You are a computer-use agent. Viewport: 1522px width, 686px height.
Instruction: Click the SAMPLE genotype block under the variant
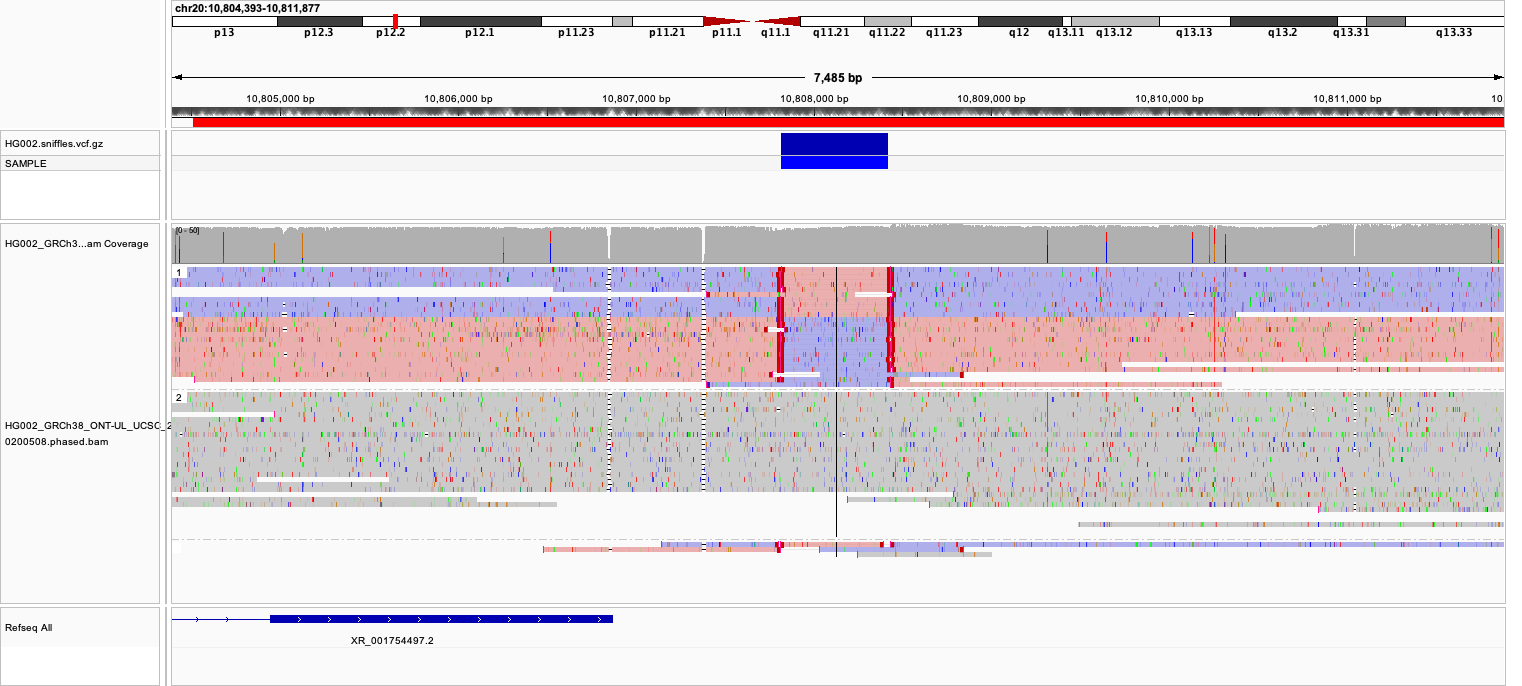[x=834, y=163]
